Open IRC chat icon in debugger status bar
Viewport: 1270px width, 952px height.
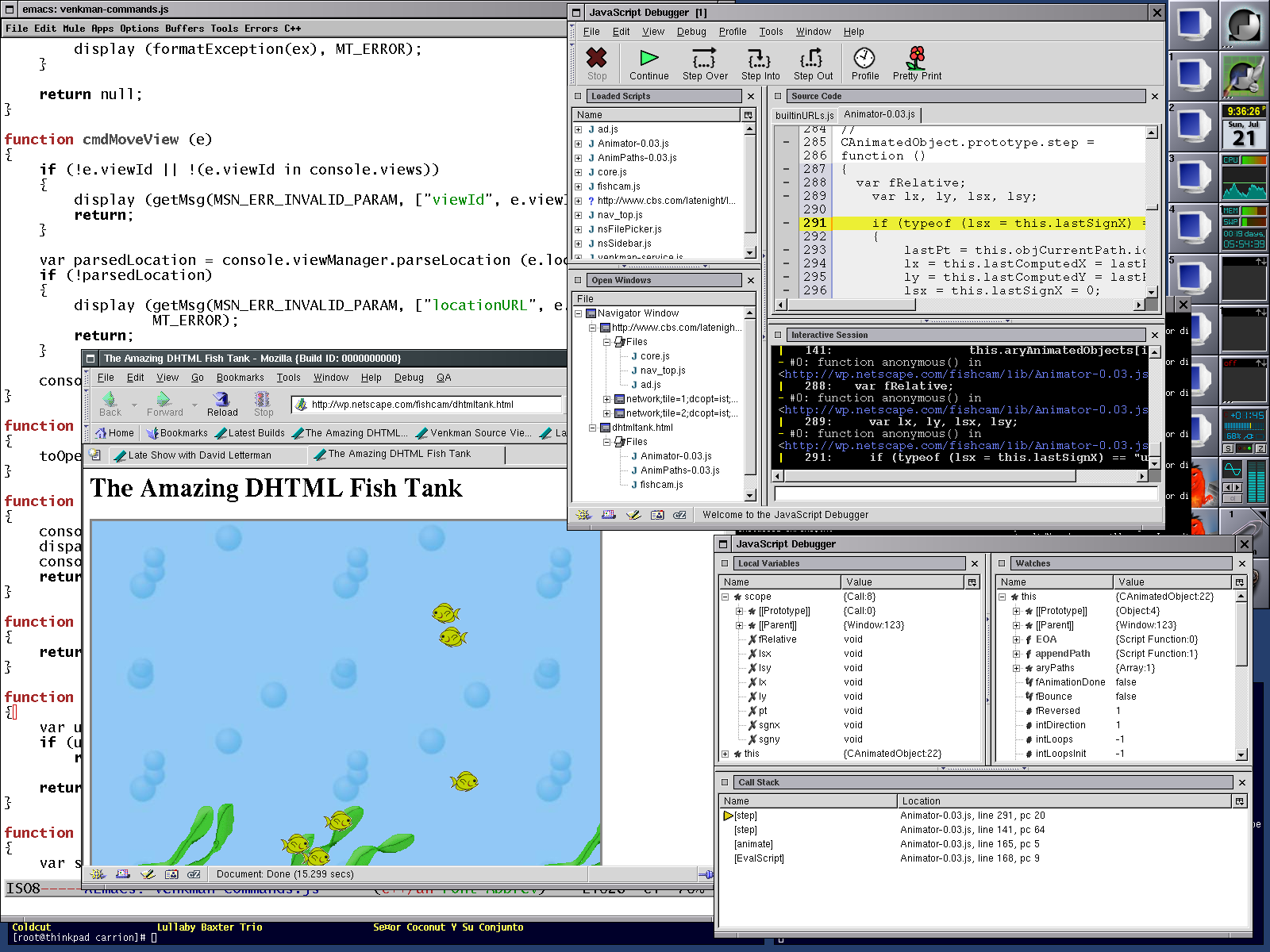(679, 515)
